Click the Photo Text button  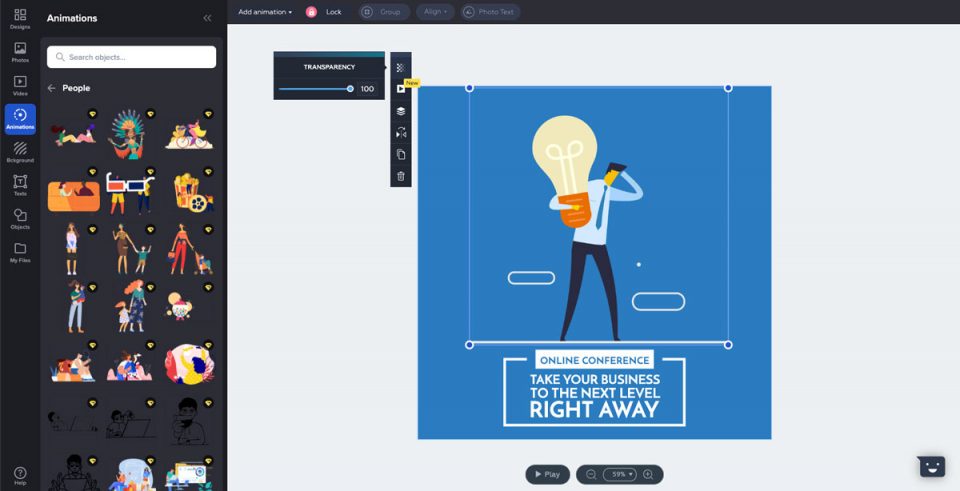pos(490,12)
